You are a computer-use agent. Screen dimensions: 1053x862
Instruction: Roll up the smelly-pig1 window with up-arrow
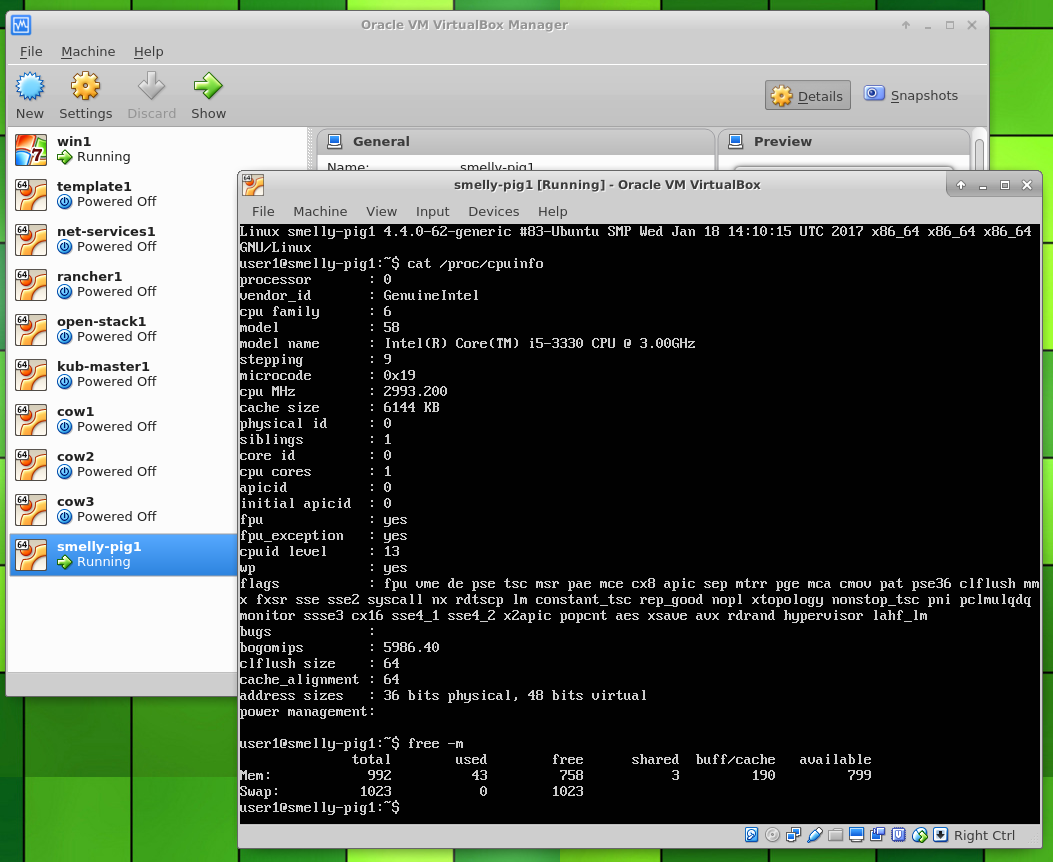point(961,185)
